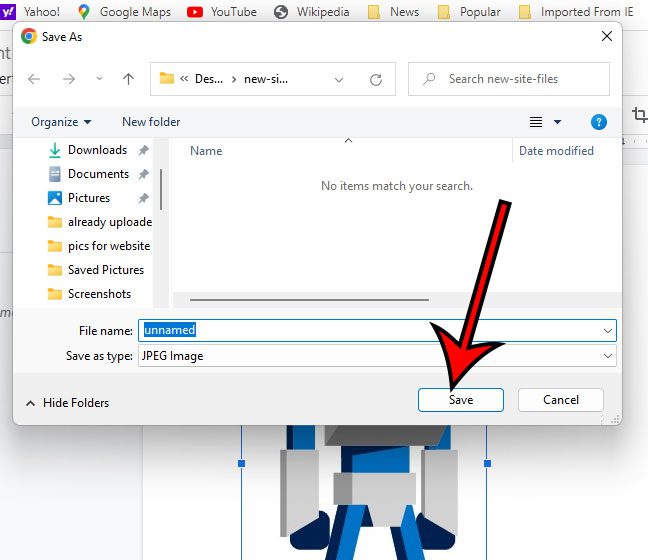This screenshot has height=560, width=648.
Task: Collapse folders with Hide Folders
Action: [x=67, y=402]
